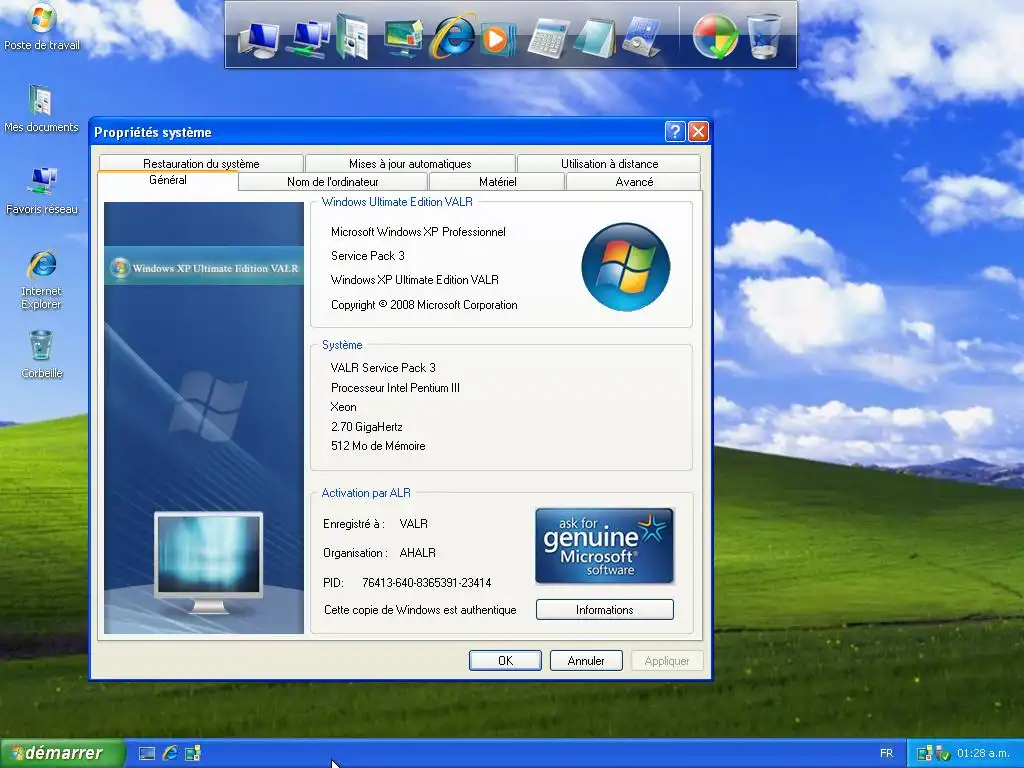1024x768 pixels.
Task: Click Cette copie de Windows est authentique
Action: tap(420, 610)
